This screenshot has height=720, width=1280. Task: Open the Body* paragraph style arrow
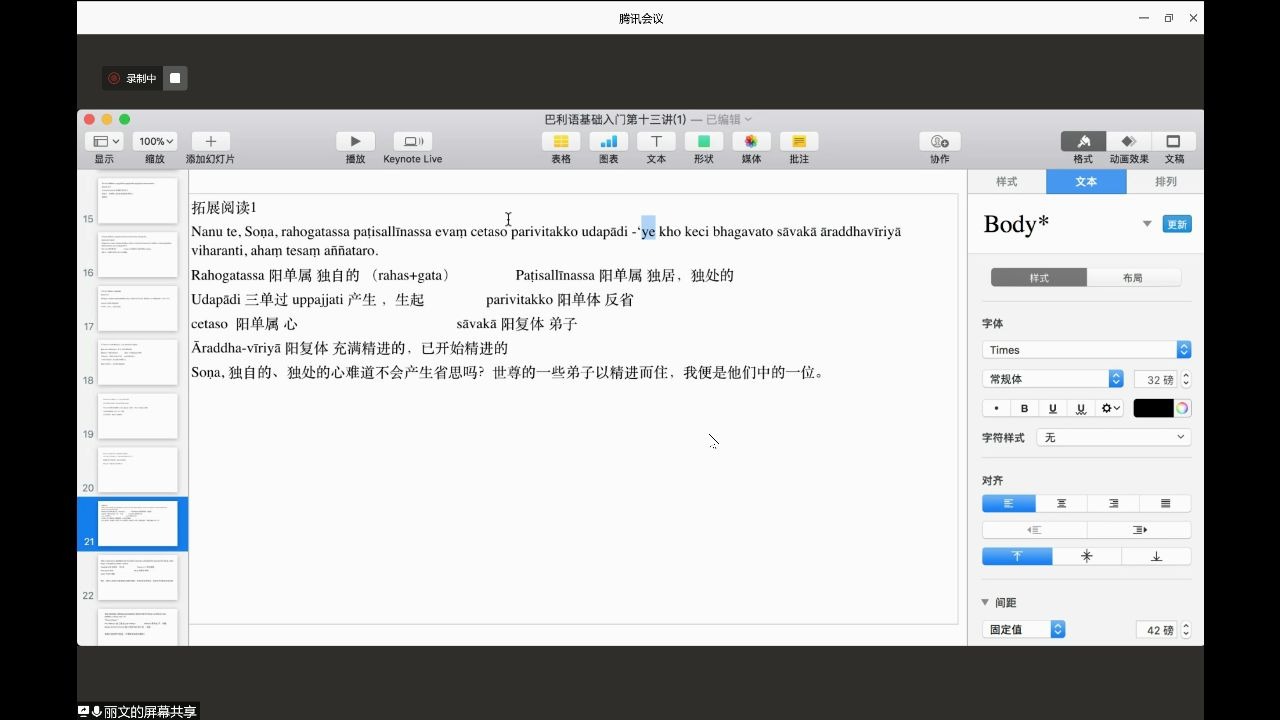pyautogui.click(x=1147, y=223)
